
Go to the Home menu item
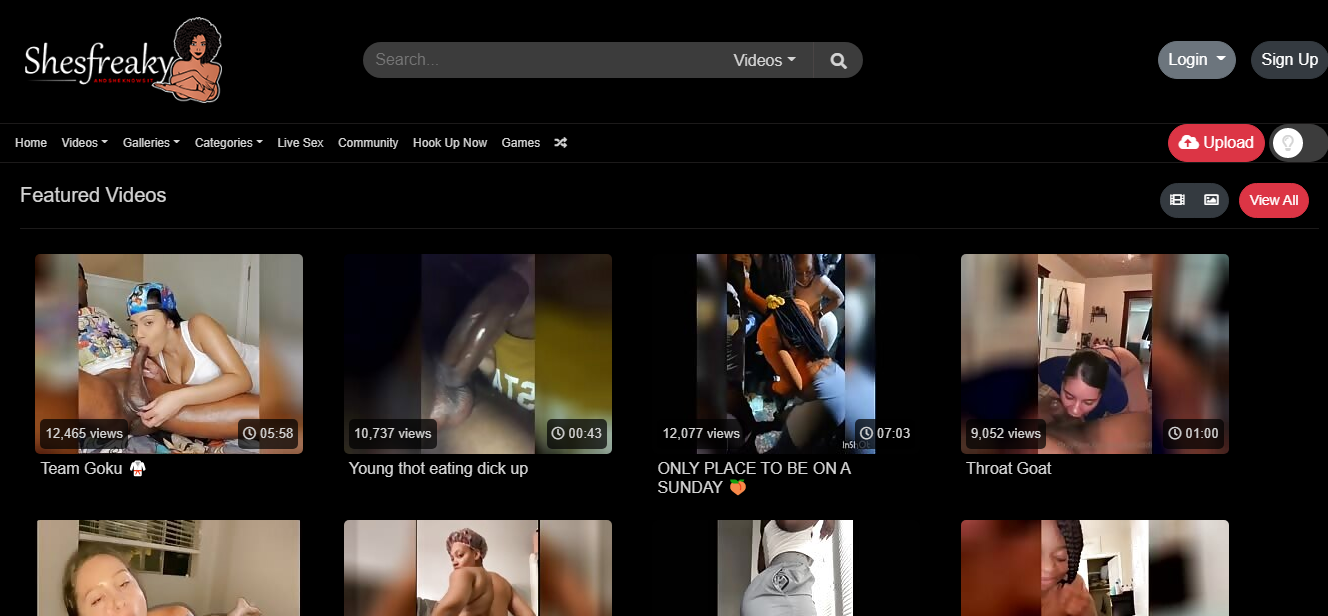tap(31, 143)
